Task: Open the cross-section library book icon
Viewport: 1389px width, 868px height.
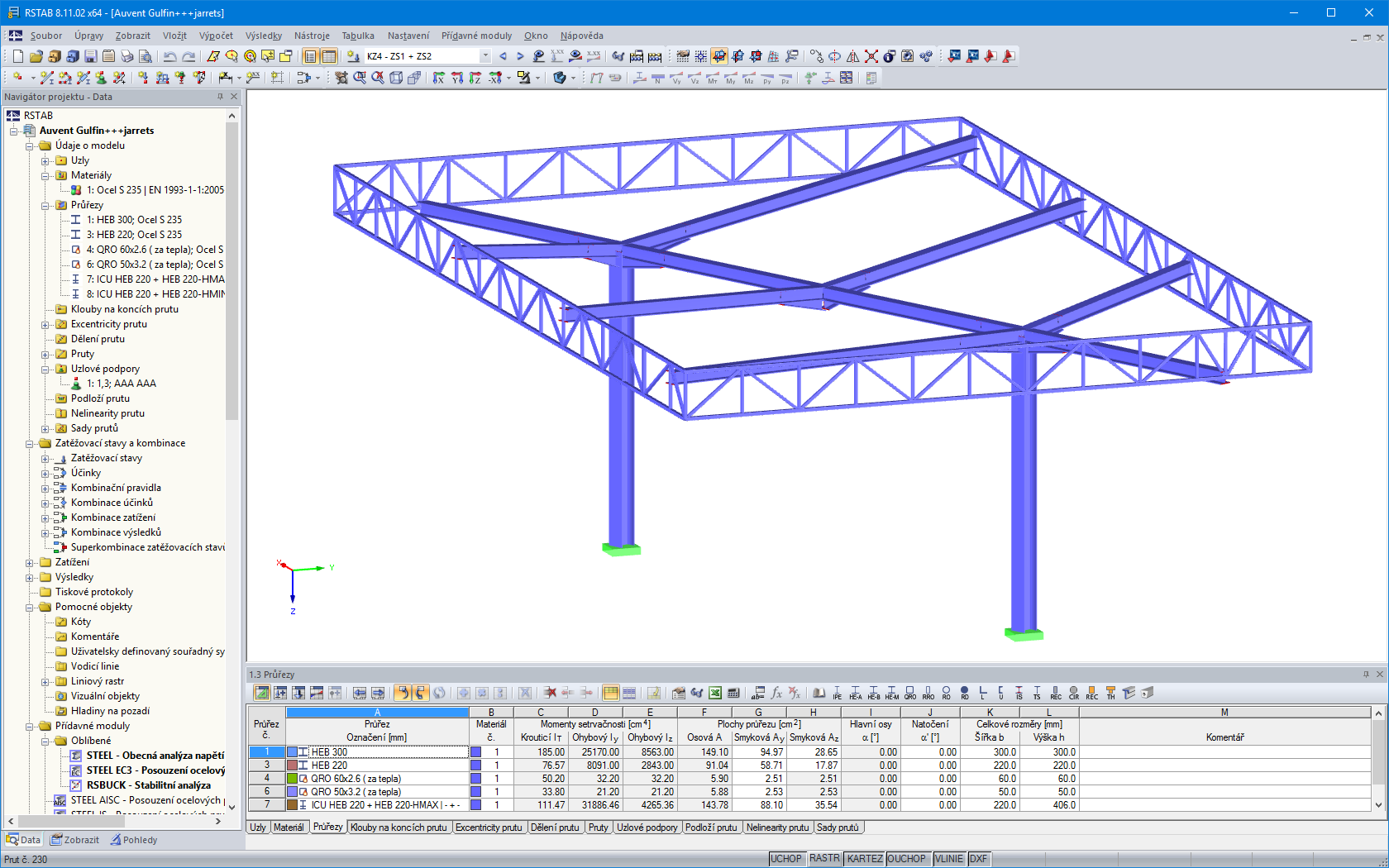Action: coord(819,693)
